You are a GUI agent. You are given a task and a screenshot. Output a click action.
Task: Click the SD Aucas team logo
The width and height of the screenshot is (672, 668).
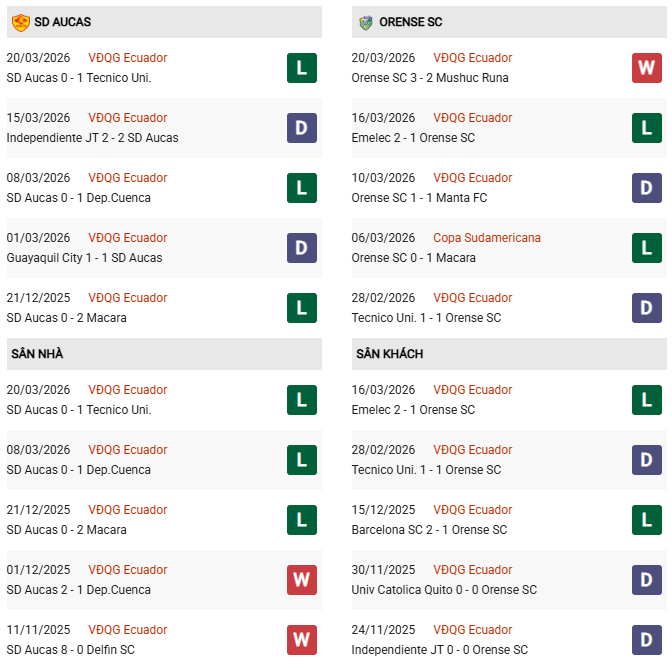click(20, 21)
